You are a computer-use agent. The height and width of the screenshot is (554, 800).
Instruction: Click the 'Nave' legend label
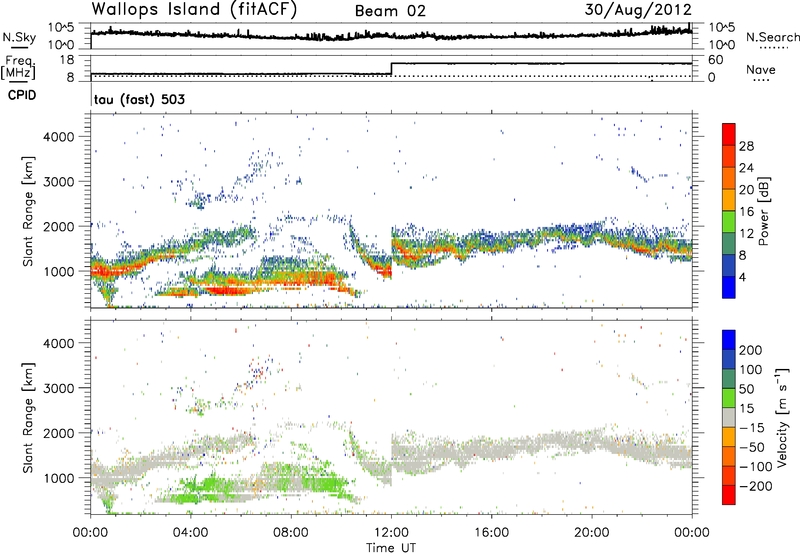pos(761,70)
